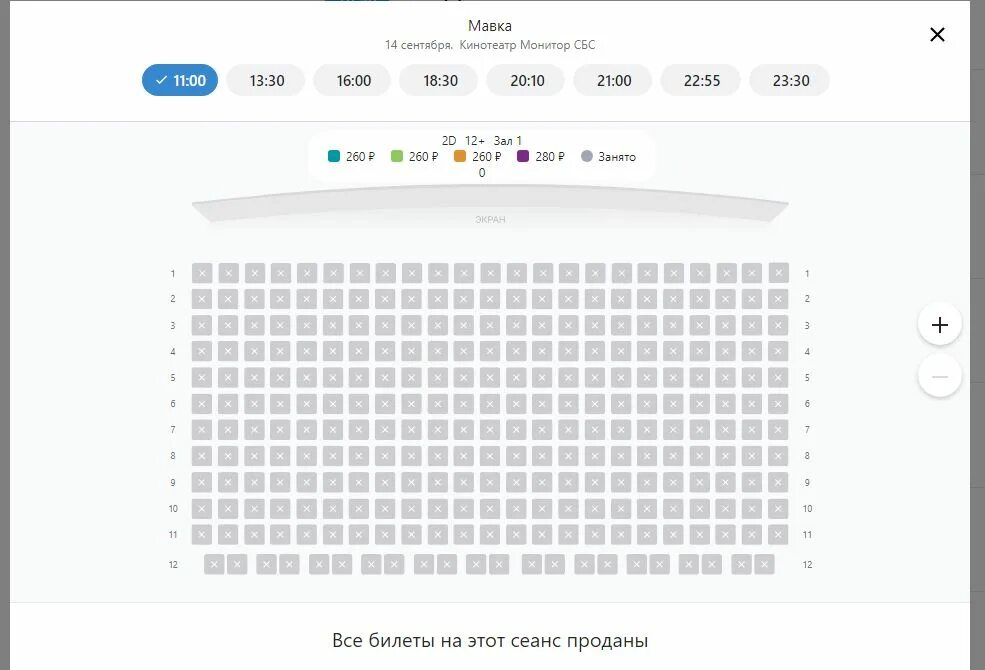Select the 11:00 showtime
985x670 pixels.
(180, 81)
